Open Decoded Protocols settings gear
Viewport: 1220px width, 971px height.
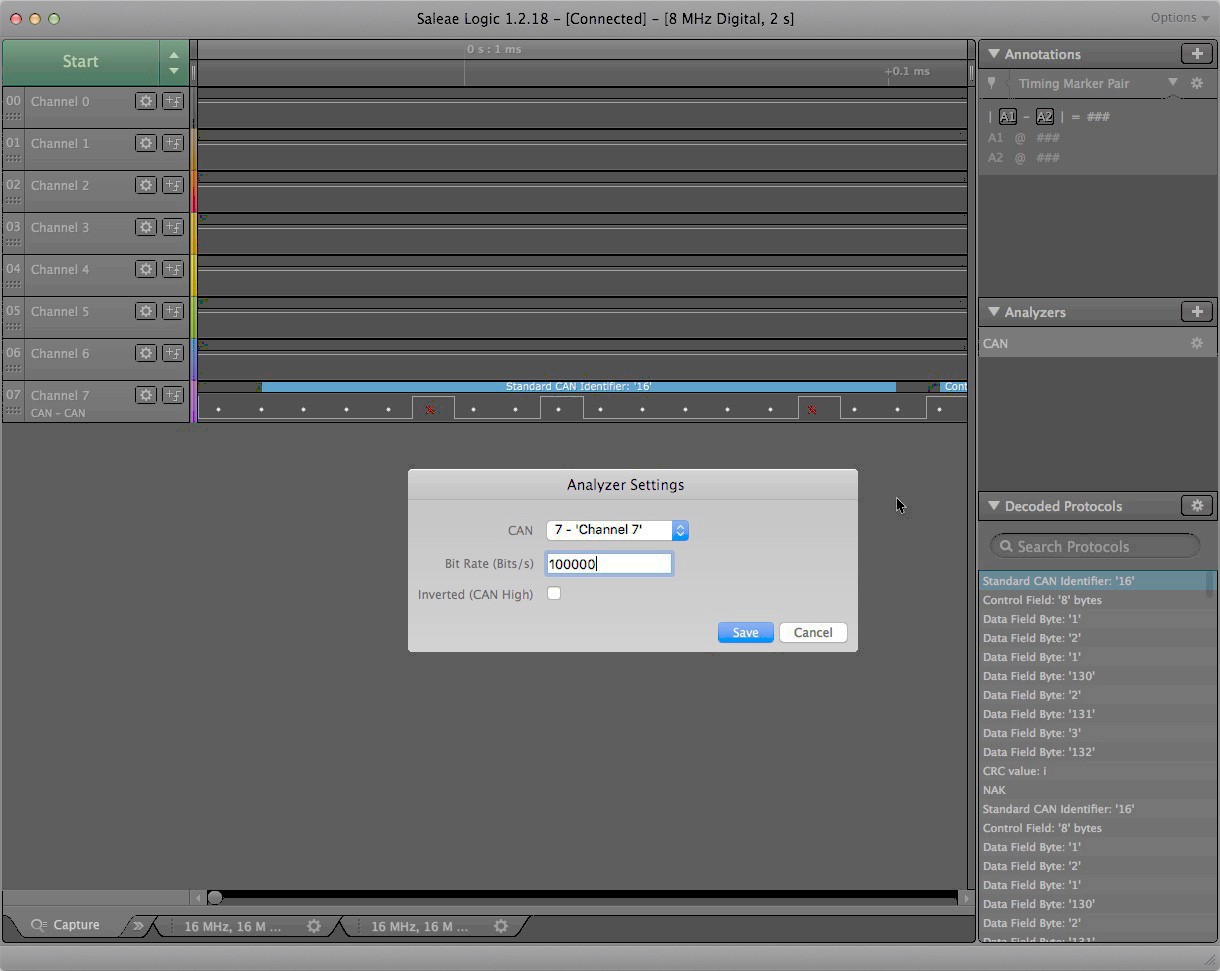(x=1196, y=506)
